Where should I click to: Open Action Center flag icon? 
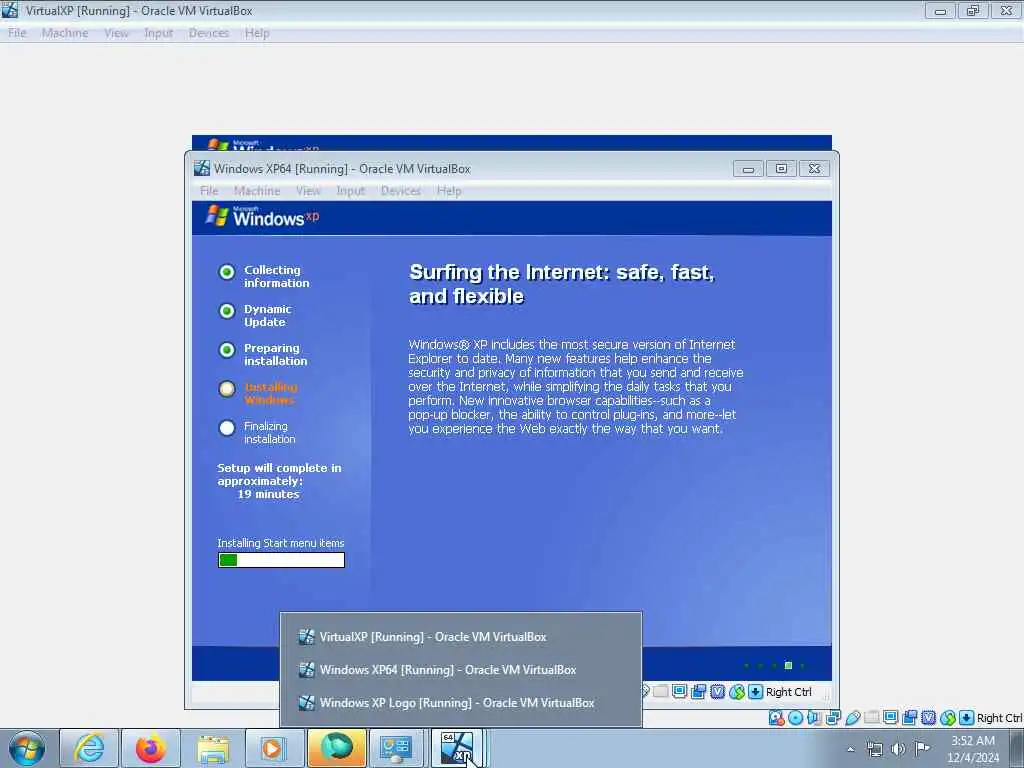pyautogui.click(x=922, y=748)
